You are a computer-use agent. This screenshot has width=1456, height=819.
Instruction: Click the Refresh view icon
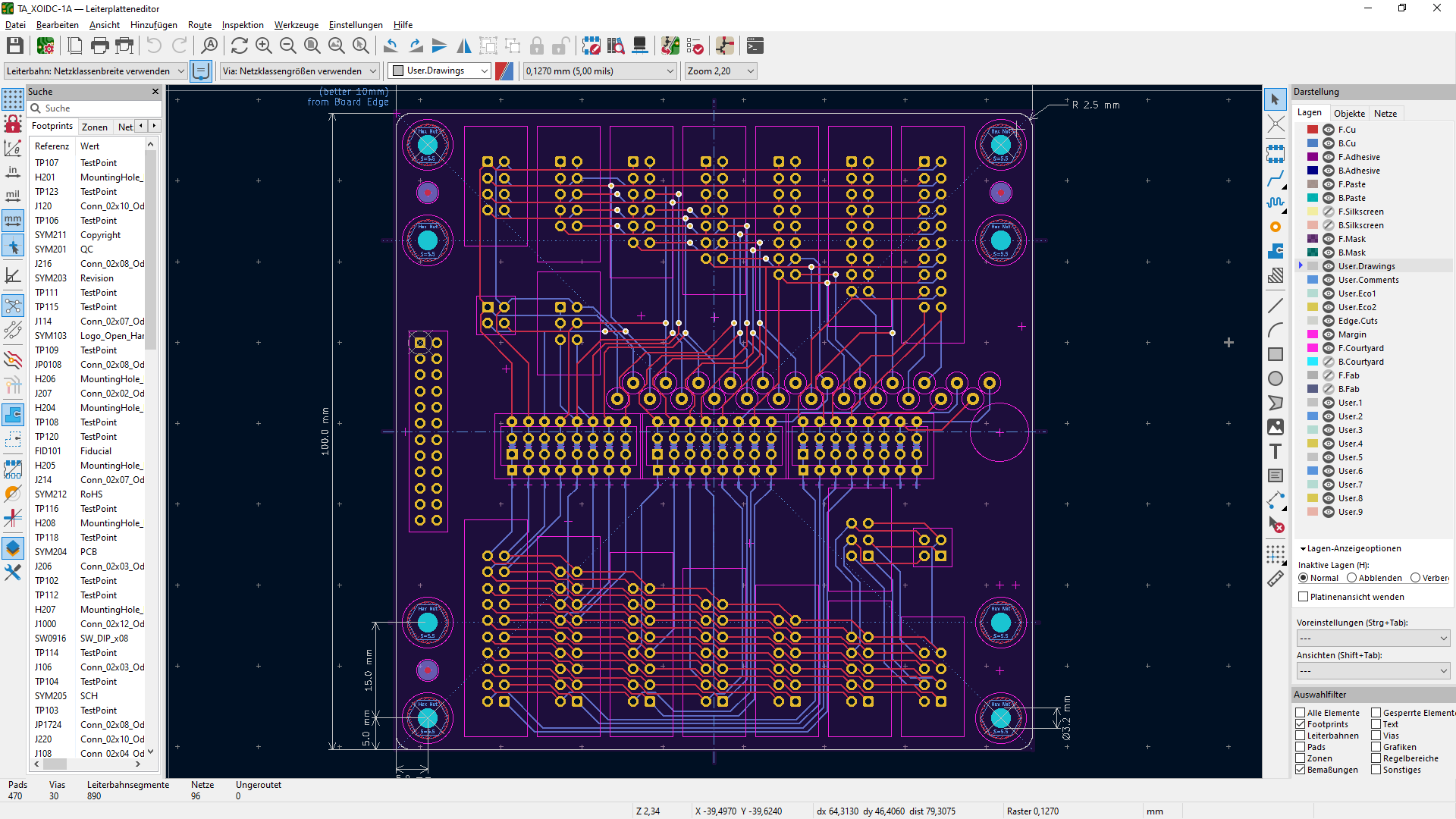click(x=239, y=46)
